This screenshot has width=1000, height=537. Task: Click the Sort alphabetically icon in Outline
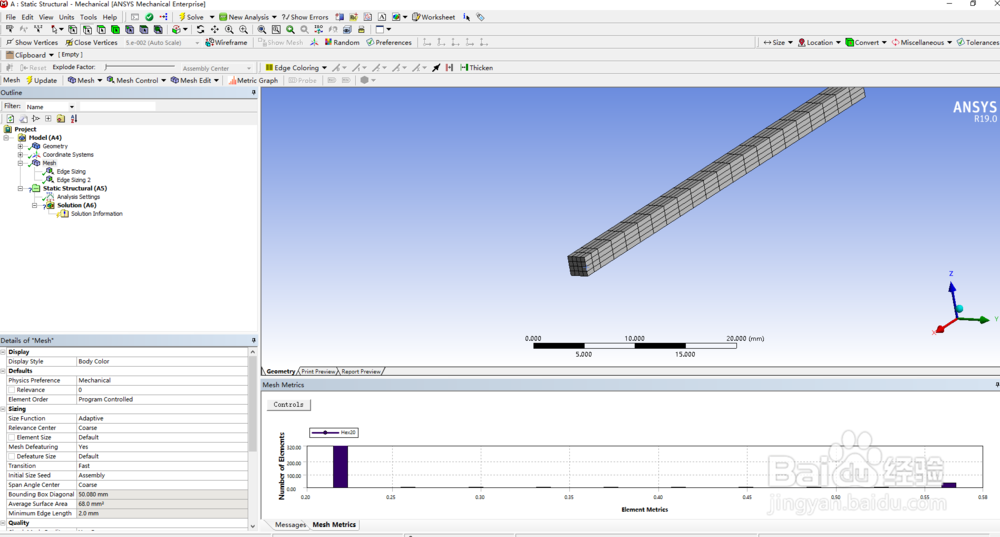tap(74, 119)
